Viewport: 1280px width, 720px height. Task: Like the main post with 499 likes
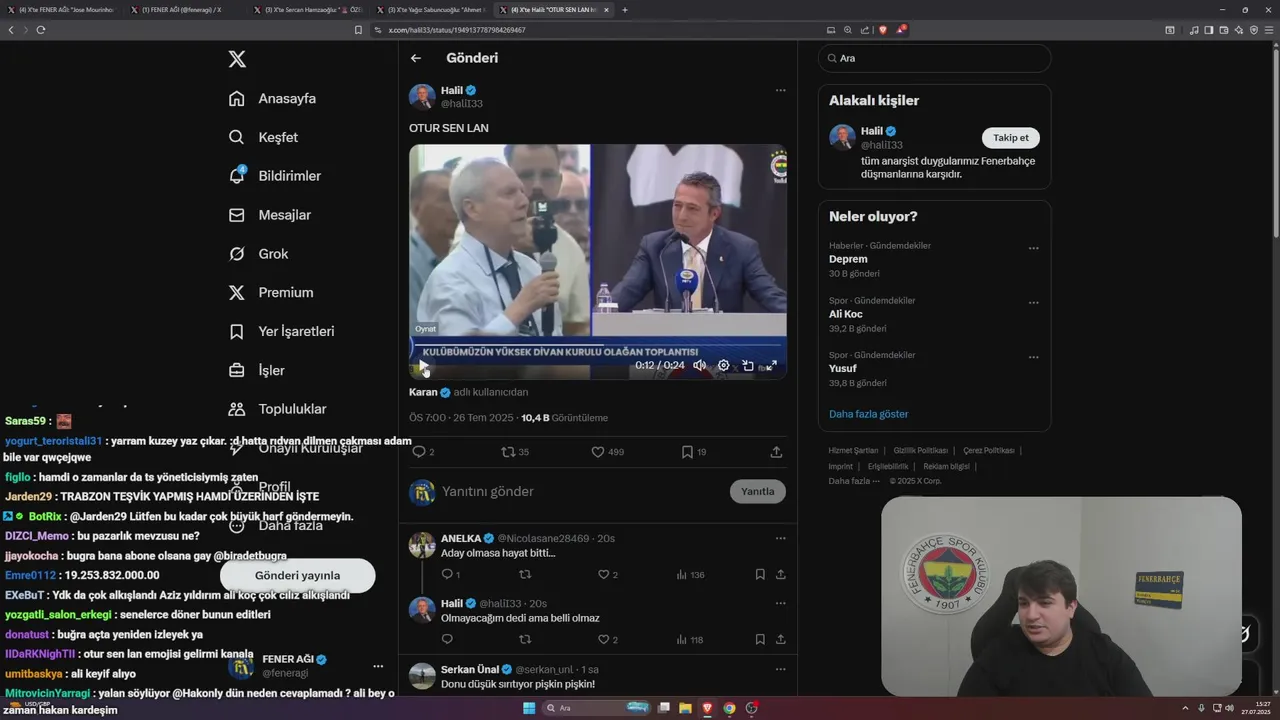tap(607, 452)
